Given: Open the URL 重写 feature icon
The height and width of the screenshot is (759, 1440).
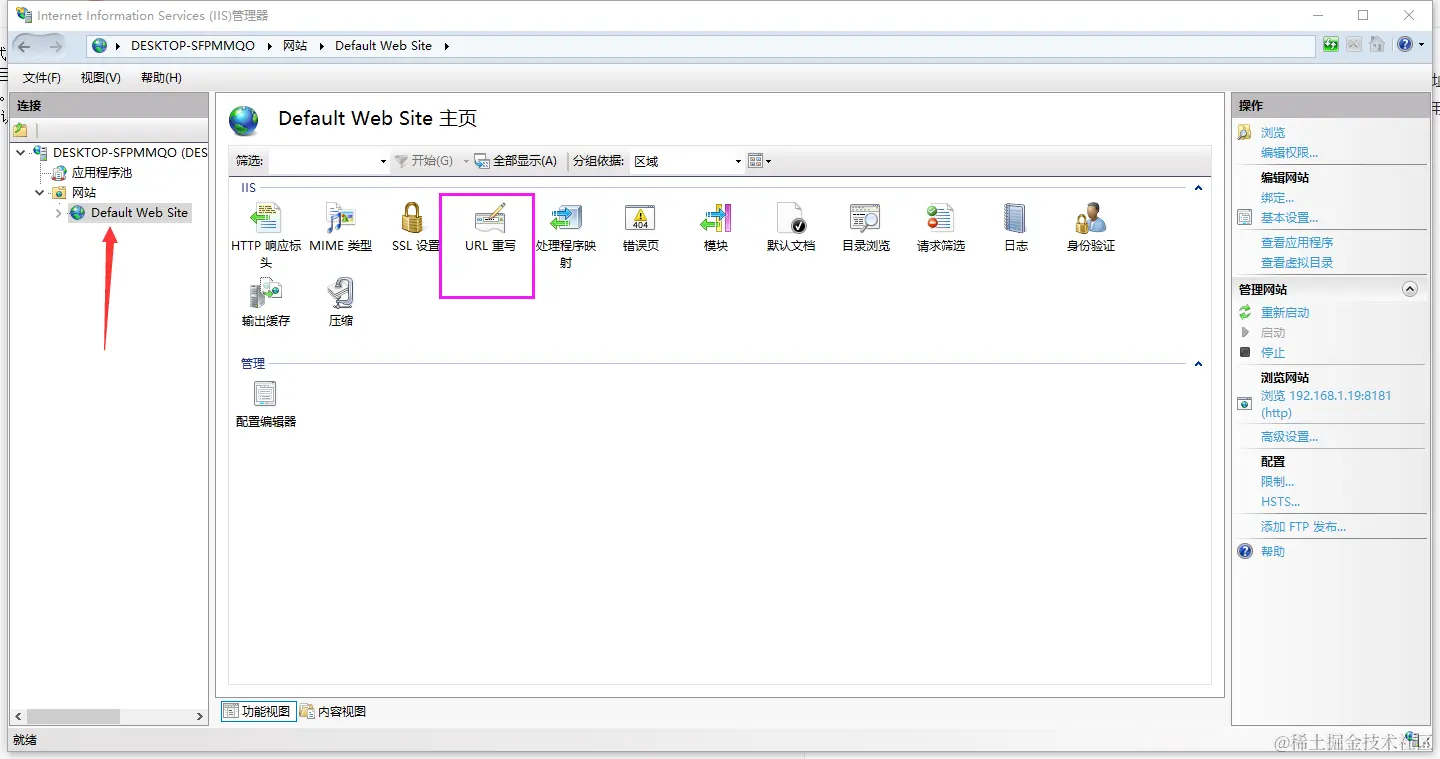Looking at the screenshot, I should click(x=490, y=228).
